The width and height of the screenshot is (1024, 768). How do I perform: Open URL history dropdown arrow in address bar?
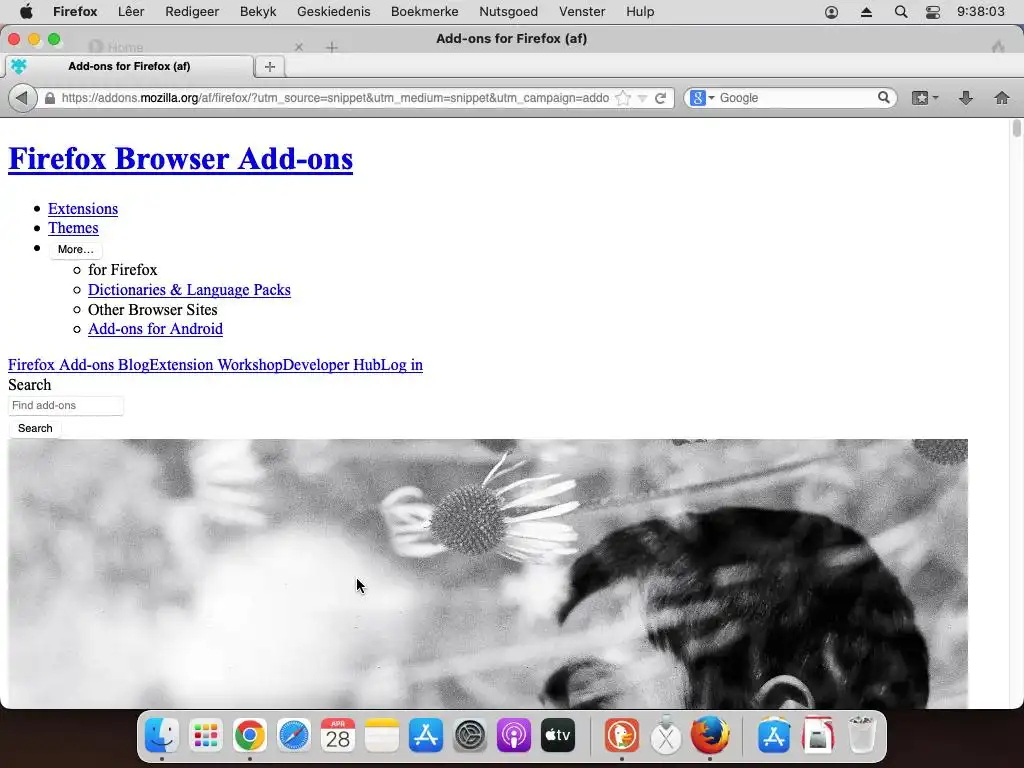(642, 98)
